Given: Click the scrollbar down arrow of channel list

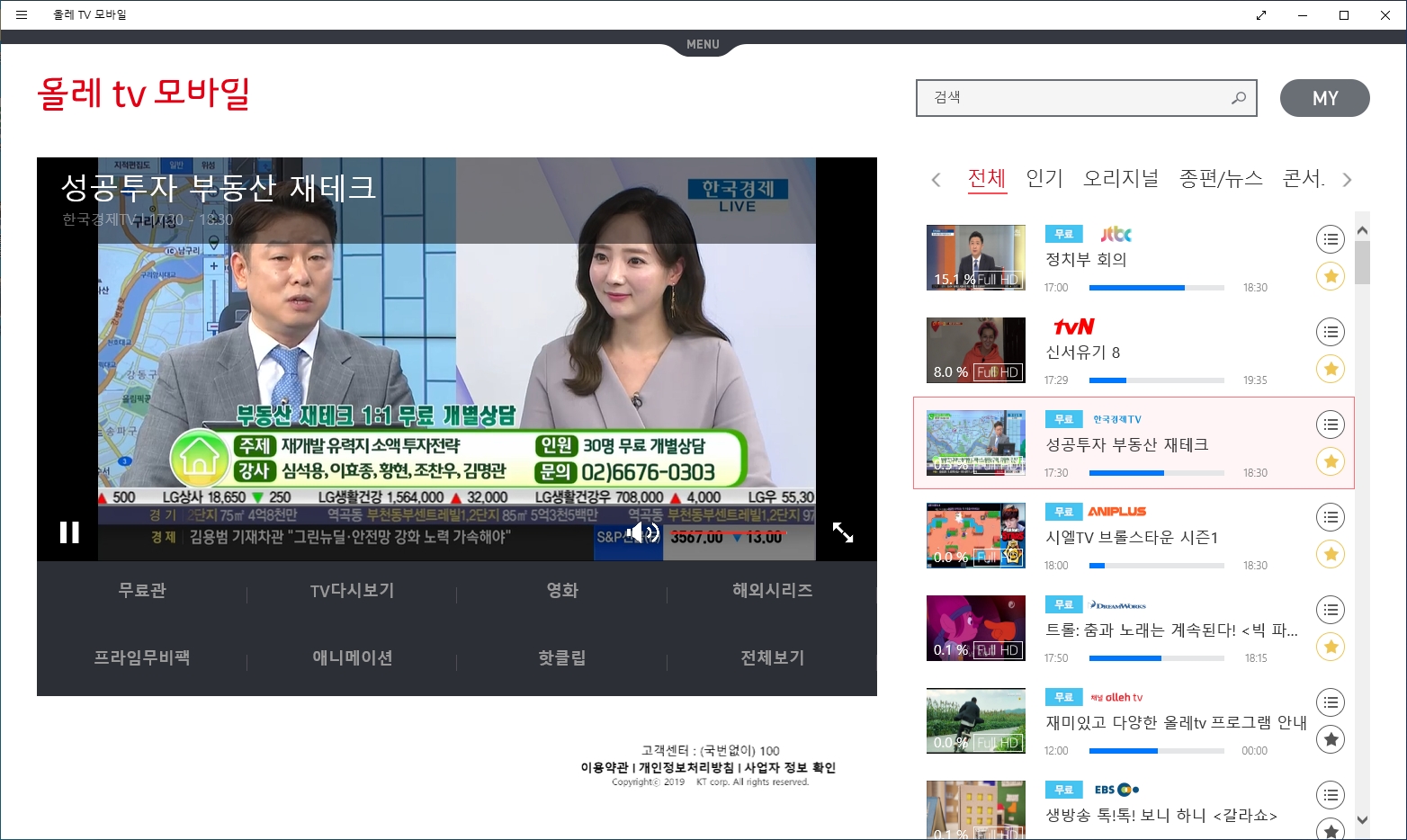Looking at the screenshot, I should [x=1362, y=819].
